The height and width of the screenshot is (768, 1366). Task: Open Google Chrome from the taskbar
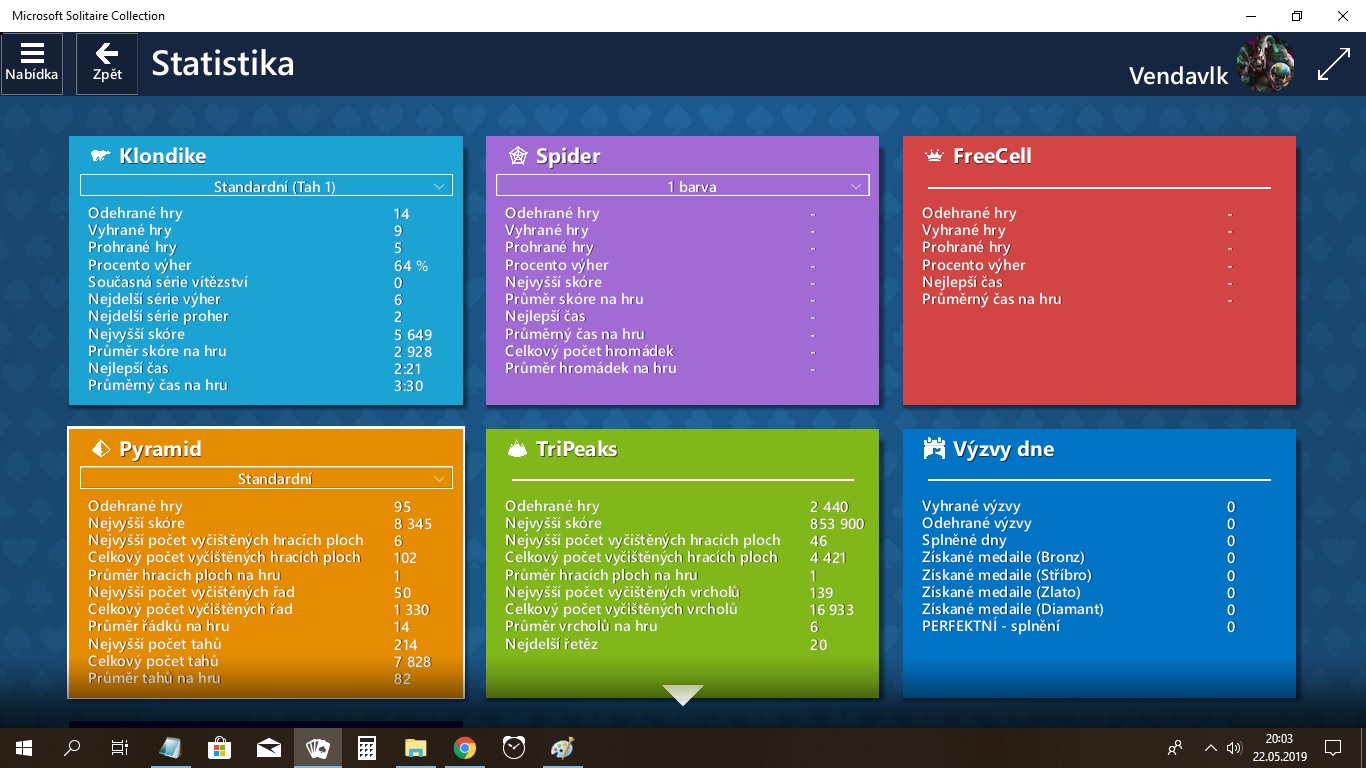point(464,748)
